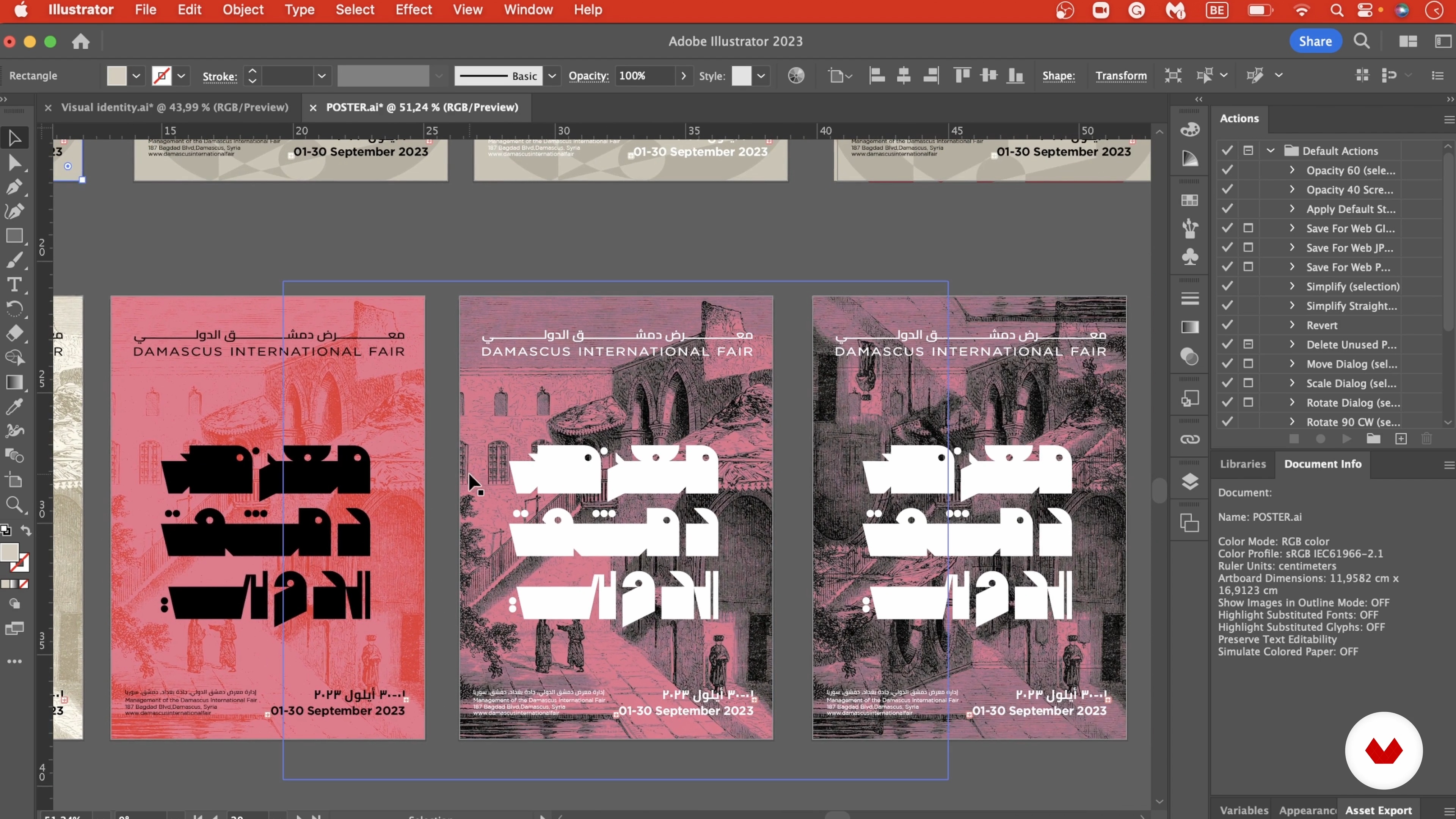Open the Style dropdown arrow

761,76
